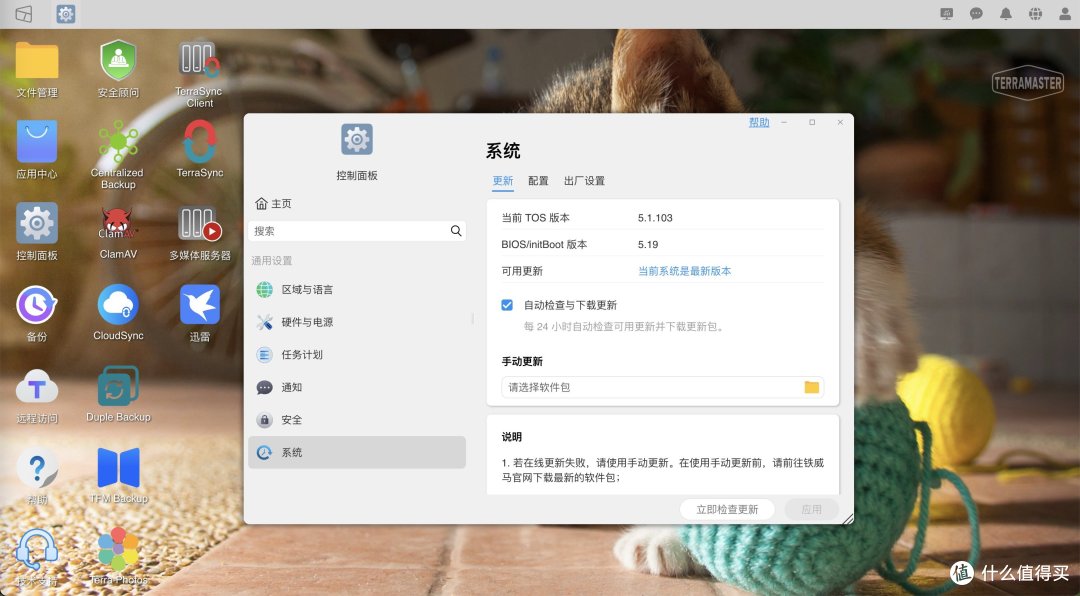Click the 当前系统是最新版本 link

click(x=685, y=271)
